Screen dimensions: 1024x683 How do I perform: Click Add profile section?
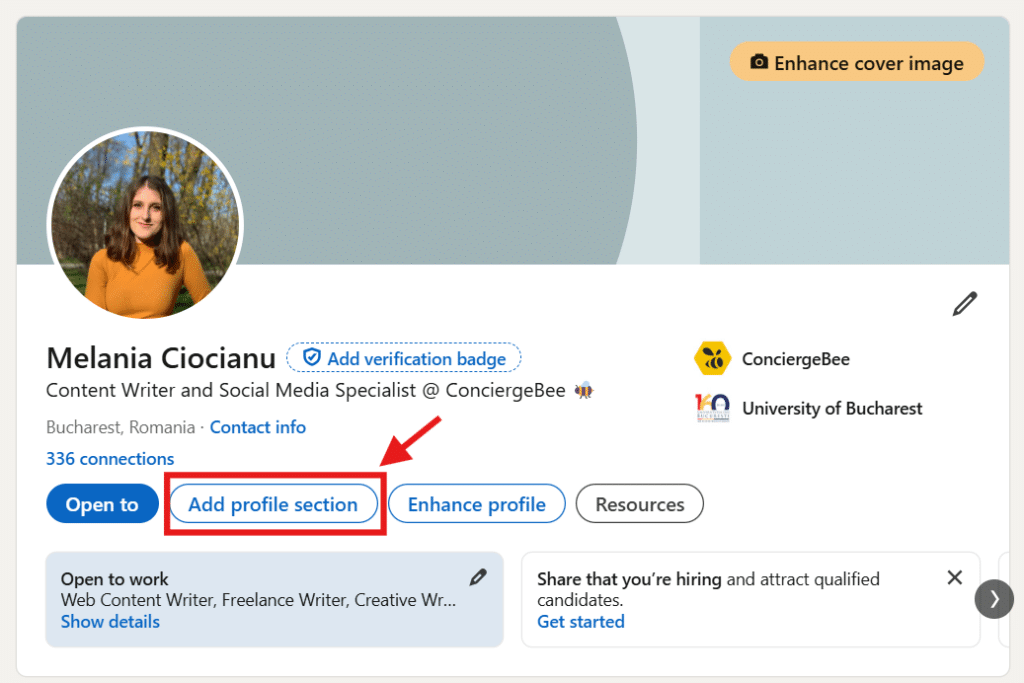273,504
